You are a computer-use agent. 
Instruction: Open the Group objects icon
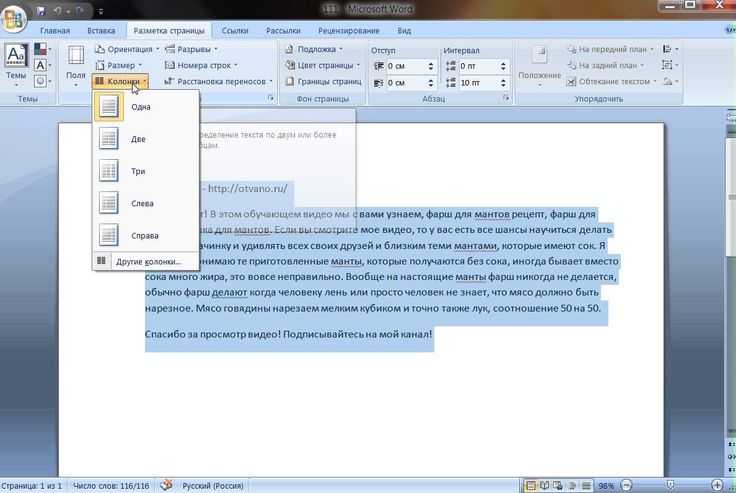click(668, 65)
